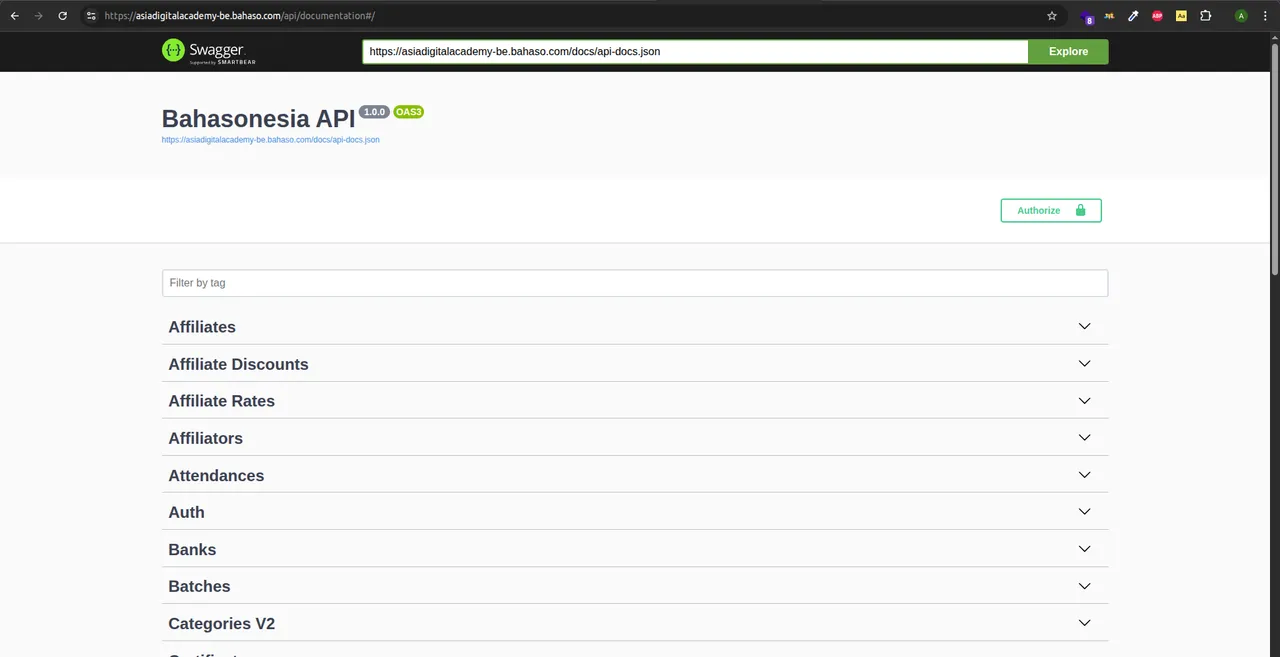Open the Attendances tag section
The image size is (1280, 657).
coord(216,475)
